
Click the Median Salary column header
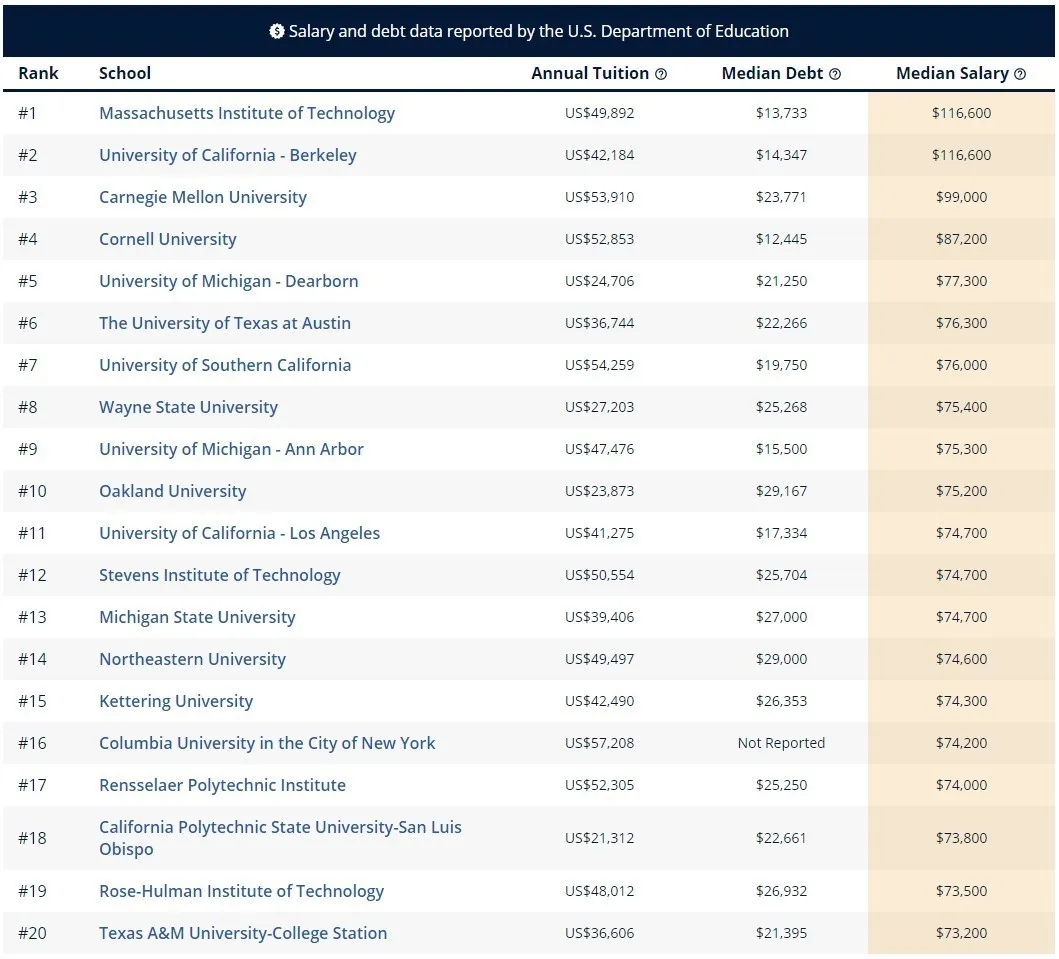tap(951, 73)
